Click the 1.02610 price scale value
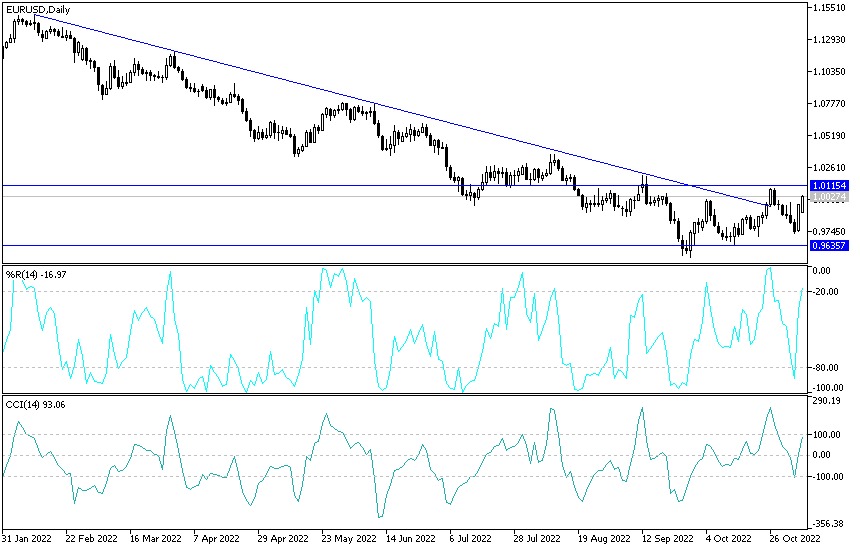Image resolution: width=860 pixels, height=550 pixels. 829,167
